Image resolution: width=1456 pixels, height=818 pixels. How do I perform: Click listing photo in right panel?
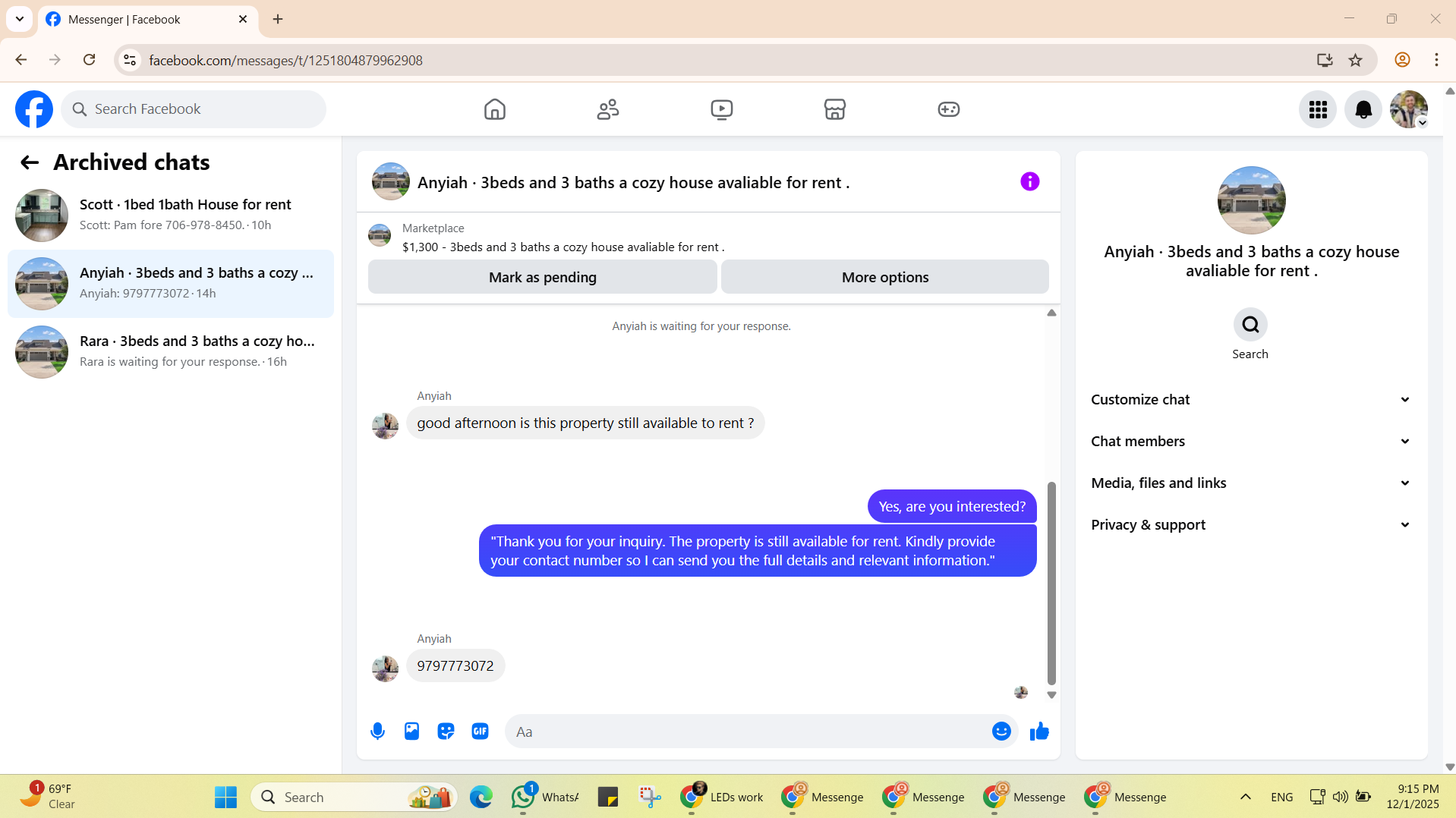click(x=1252, y=200)
